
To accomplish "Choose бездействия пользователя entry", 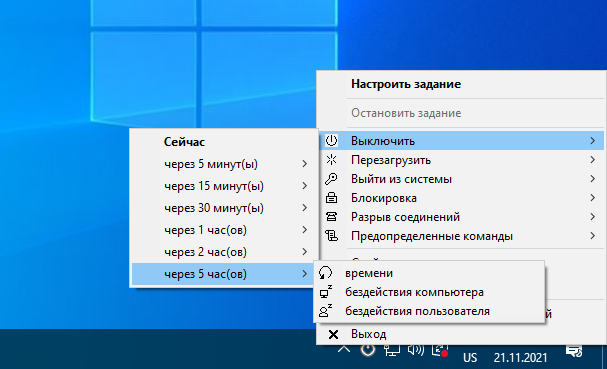I will 429,311.
